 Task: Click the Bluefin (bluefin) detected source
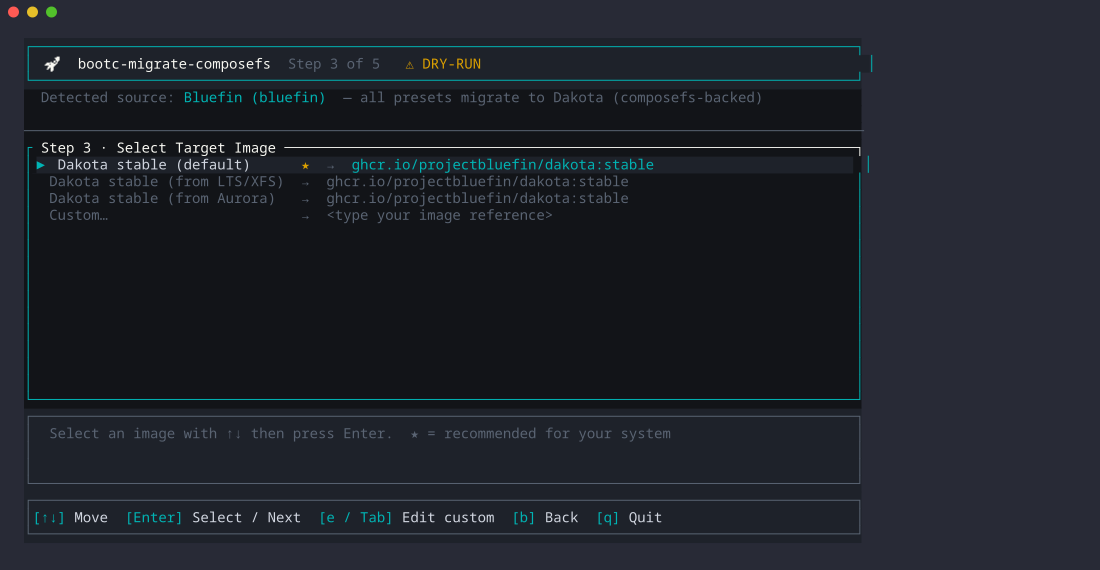pyautogui.click(x=255, y=97)
